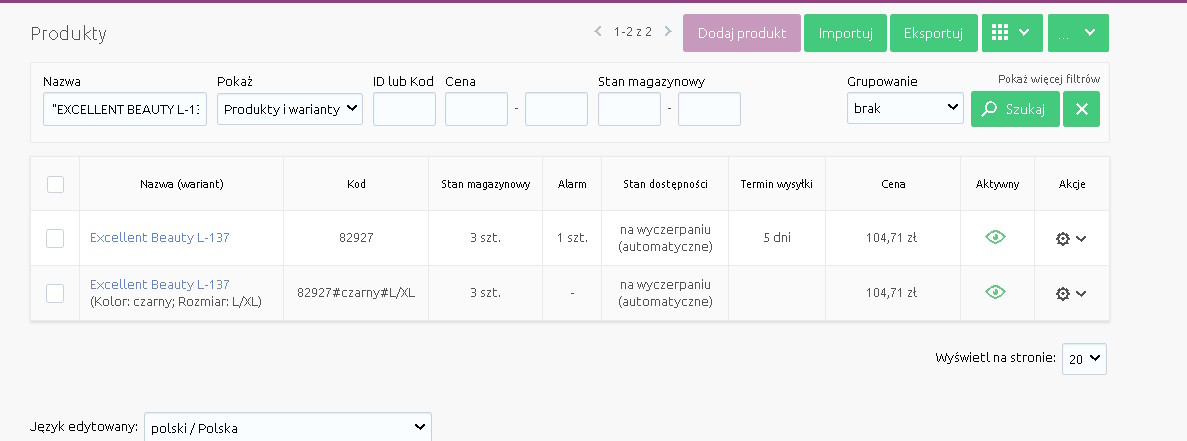
Task: Click the 1-2 z 2 pagination text
Action: (633, 32)
